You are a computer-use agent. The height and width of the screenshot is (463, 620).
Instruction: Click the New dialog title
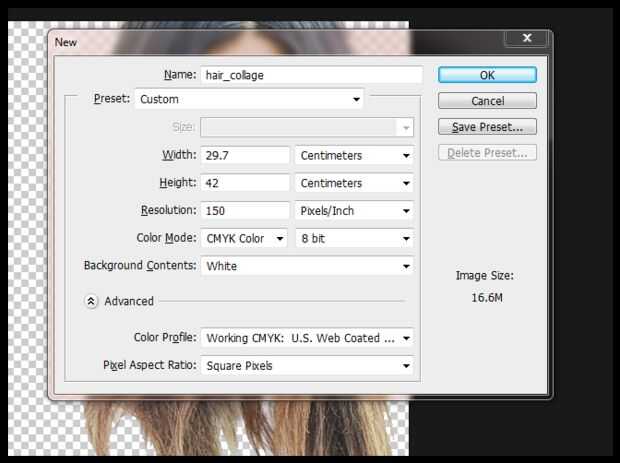click(x=66, y=42)
